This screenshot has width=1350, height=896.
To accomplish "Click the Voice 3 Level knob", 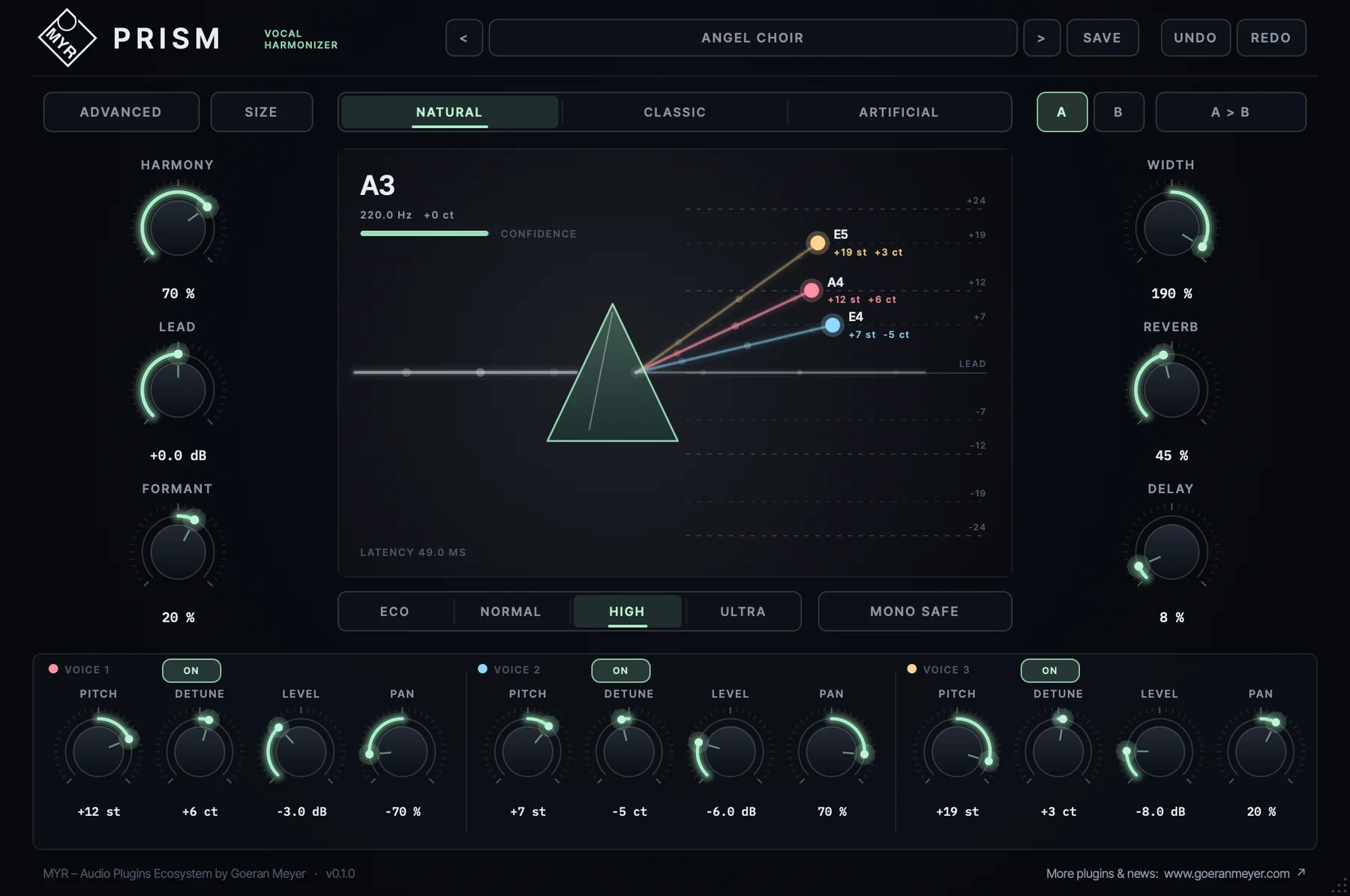I will pyautogui.click(x=1159, y=751).
